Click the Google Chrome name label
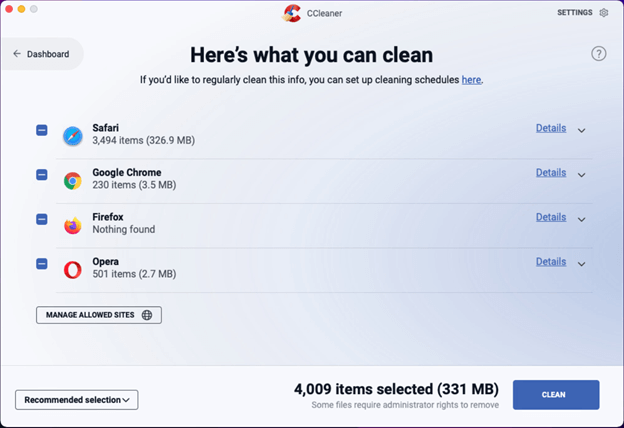 pos(127,172)
